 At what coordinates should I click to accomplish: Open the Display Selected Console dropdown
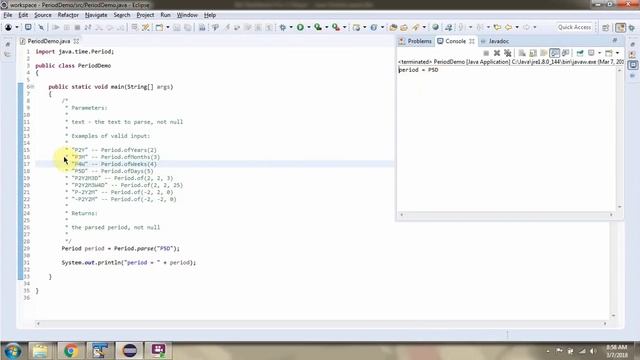(600, 53)
